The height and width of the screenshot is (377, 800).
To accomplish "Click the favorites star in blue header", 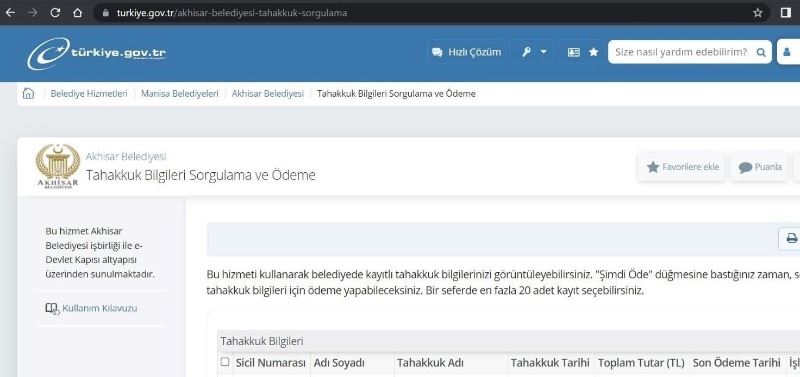I will [593, 52].
